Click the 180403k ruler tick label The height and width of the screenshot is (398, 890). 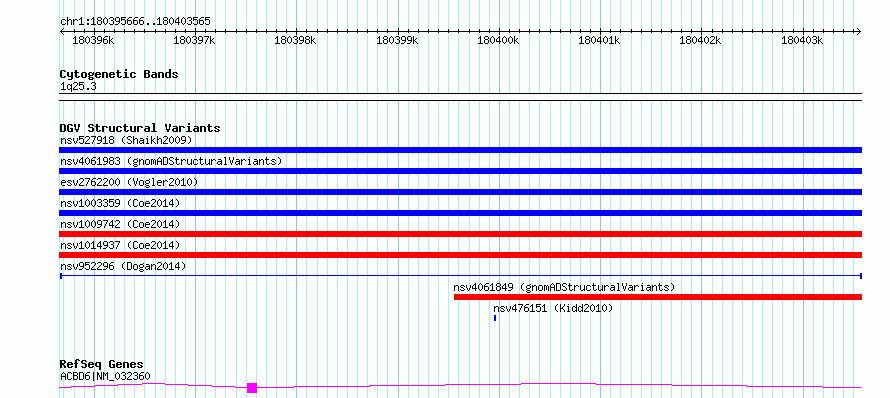[x=802, y=40]
